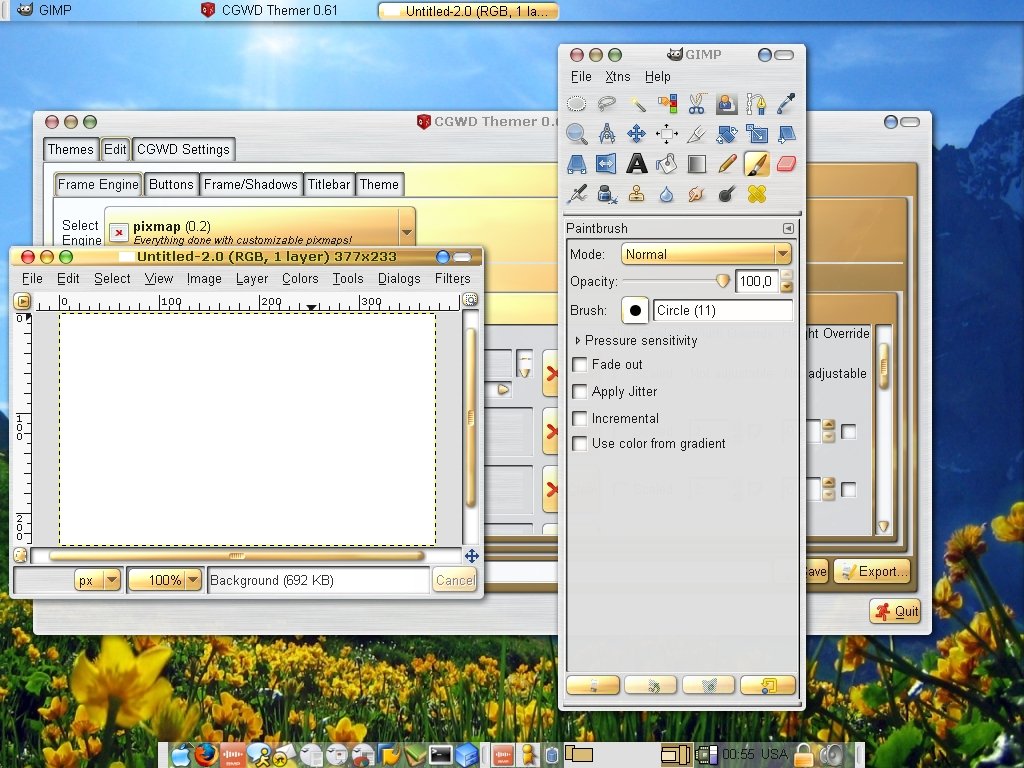Click Reset to default values in tool options
Screen dimensions: 1024x768
[x=767, y=685]
